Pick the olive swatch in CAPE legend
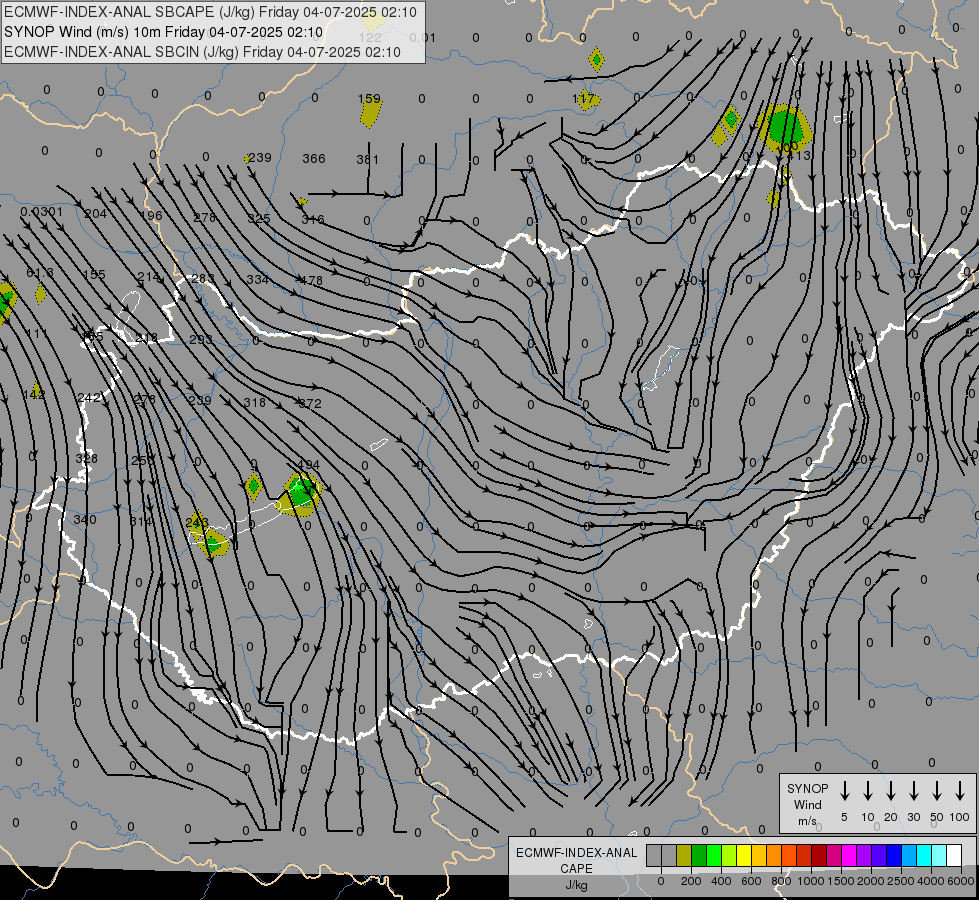Viewport: 979px width, 900px height. click(x=684, y=856)
